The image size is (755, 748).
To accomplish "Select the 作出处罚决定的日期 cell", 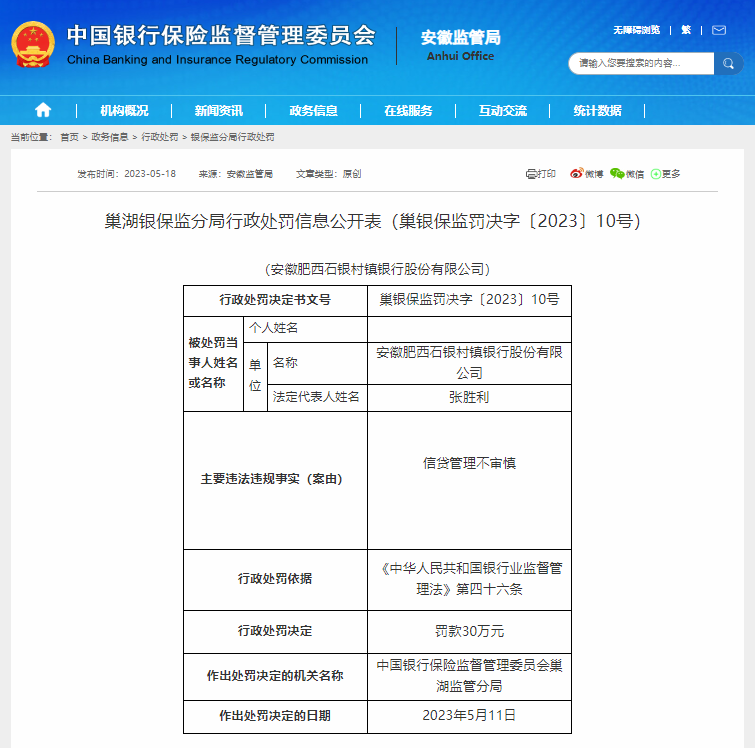I will 275,716.
